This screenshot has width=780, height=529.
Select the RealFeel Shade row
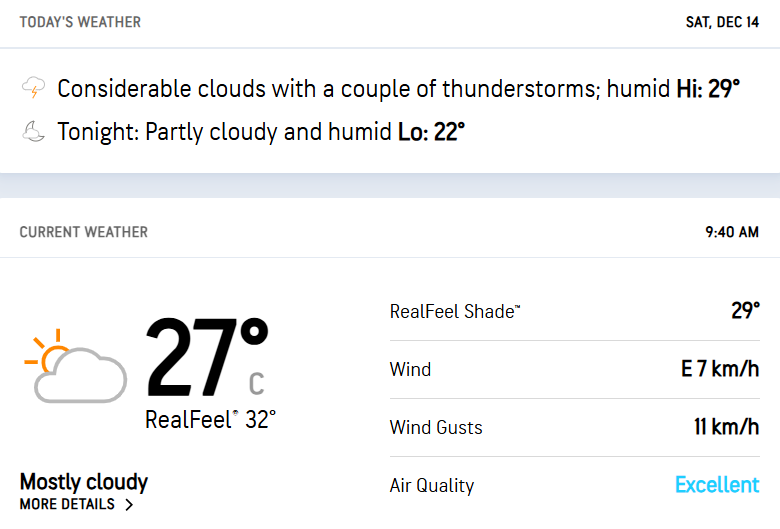coord(575,312)
